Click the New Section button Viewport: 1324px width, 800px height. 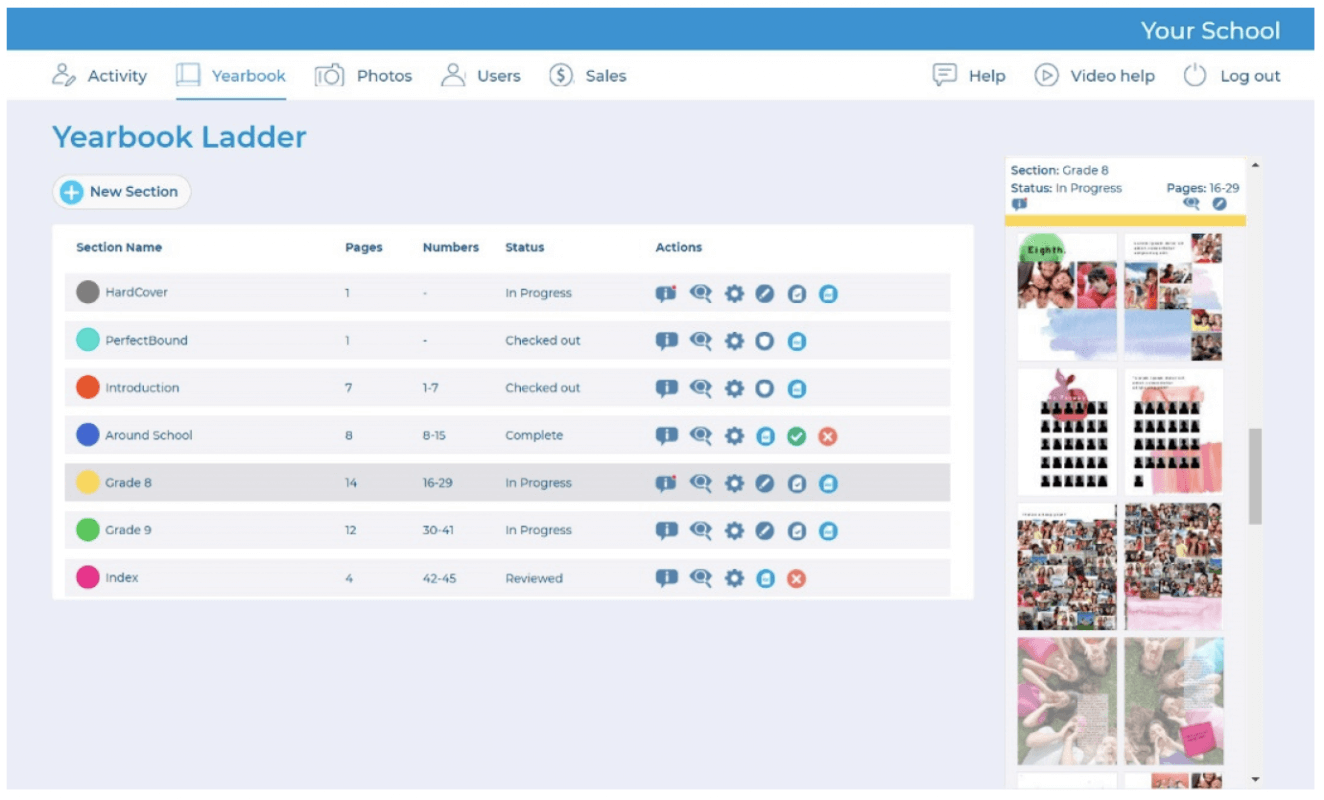coord(121,192)
